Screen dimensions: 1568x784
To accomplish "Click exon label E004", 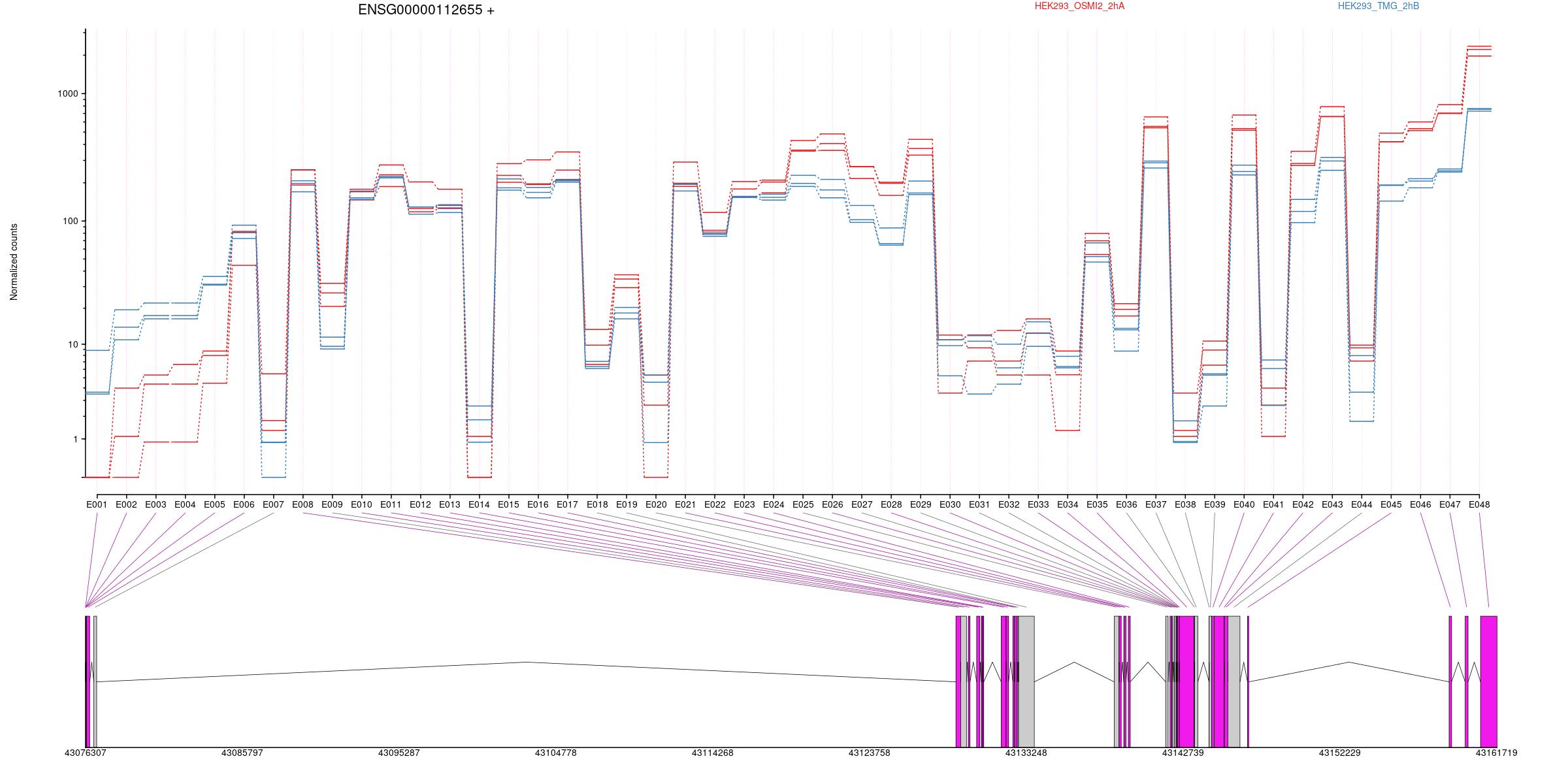I will coord(185,504).
